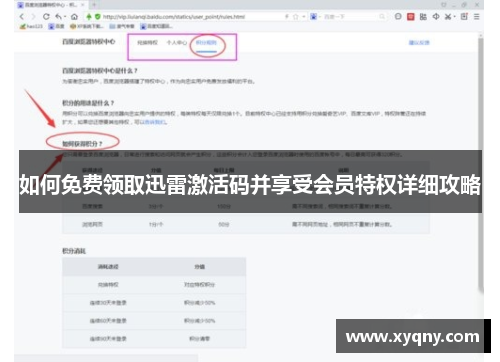The image size is (500, 362).
Task: Click the heading 积分的用途是什么？
Action: click(88, 103)
